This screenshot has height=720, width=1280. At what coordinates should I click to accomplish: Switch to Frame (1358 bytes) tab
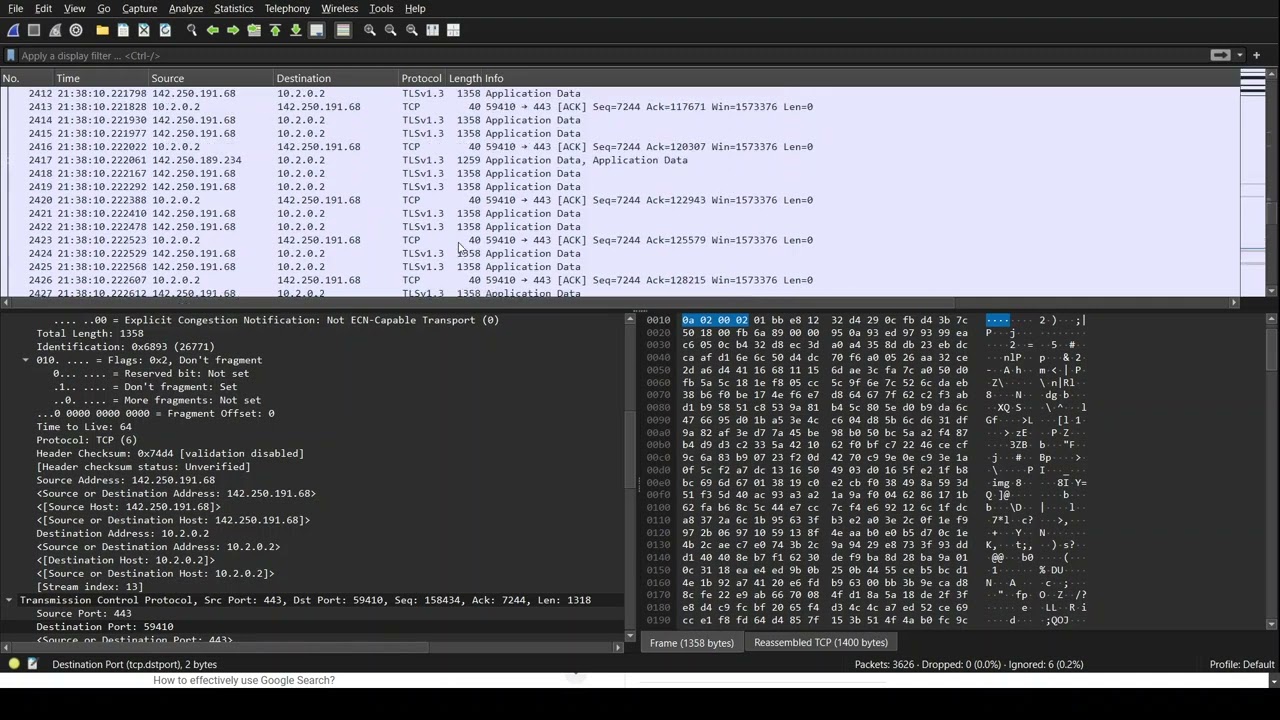pos(692,643)
